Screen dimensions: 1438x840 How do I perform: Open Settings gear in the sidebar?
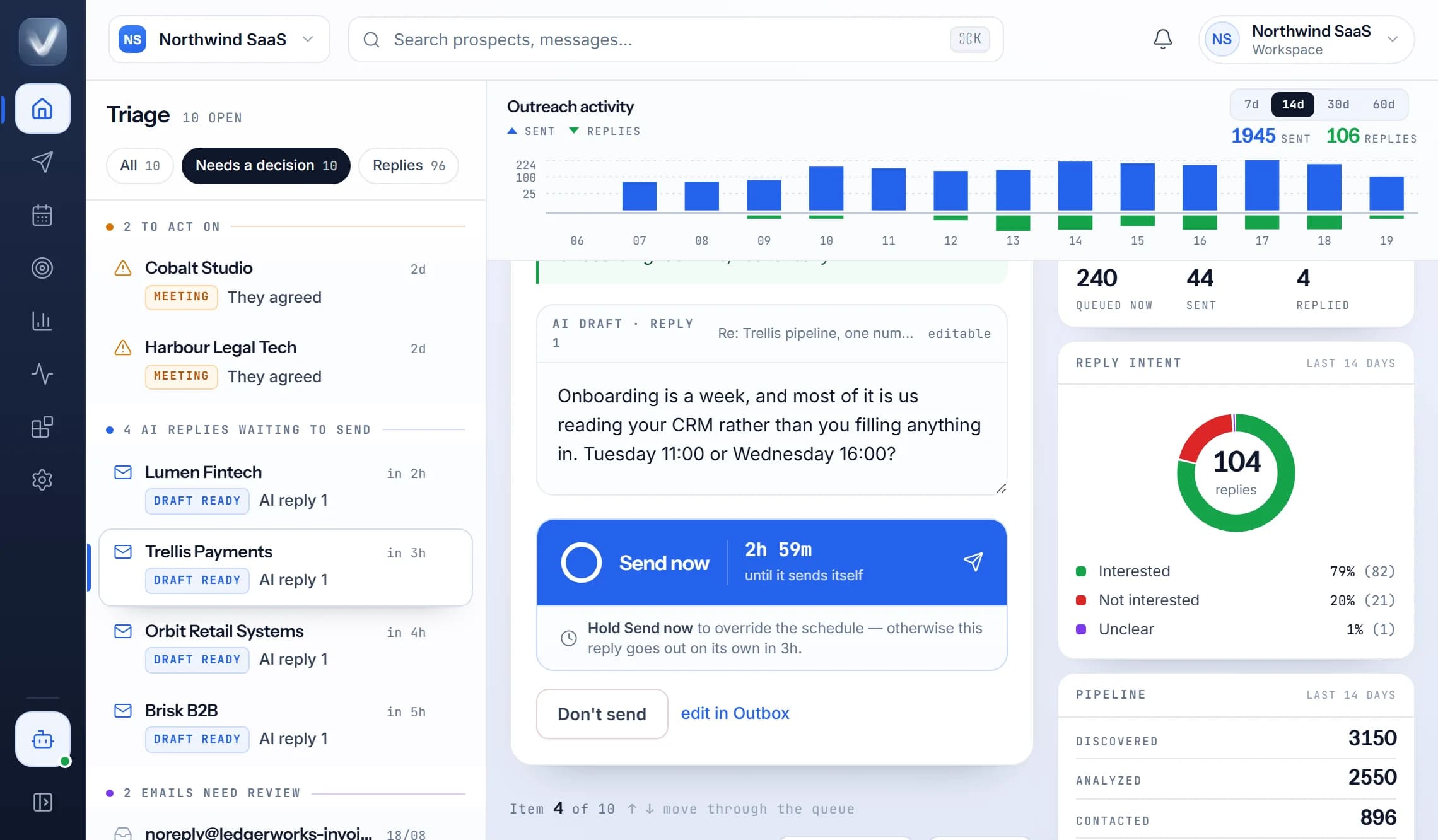click(42, 480)
